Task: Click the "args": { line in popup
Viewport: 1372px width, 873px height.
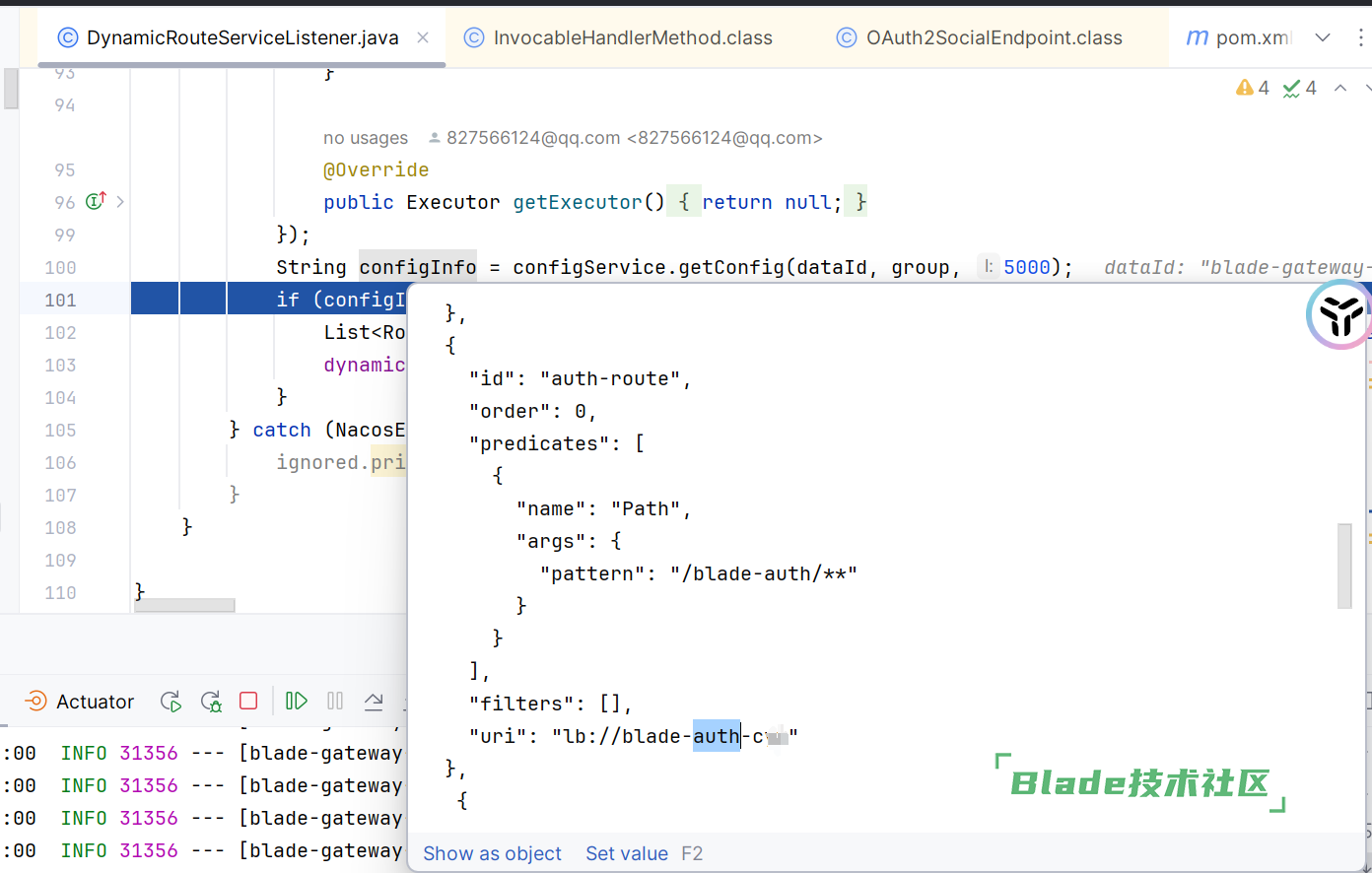Action: pos(569,541)
